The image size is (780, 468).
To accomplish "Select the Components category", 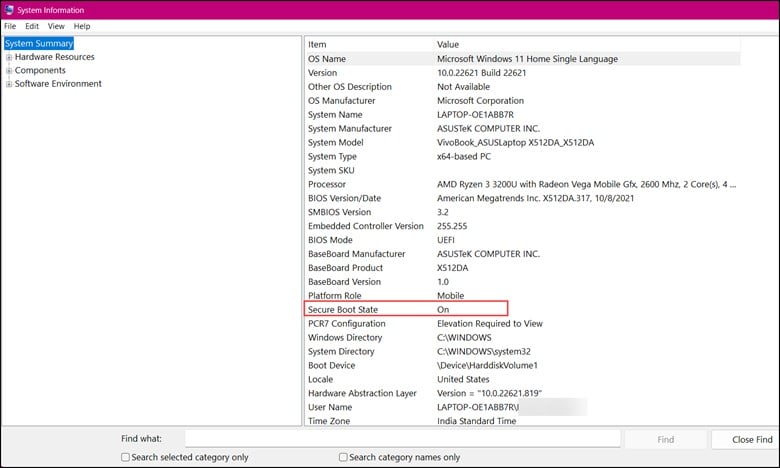I will 40,70.
